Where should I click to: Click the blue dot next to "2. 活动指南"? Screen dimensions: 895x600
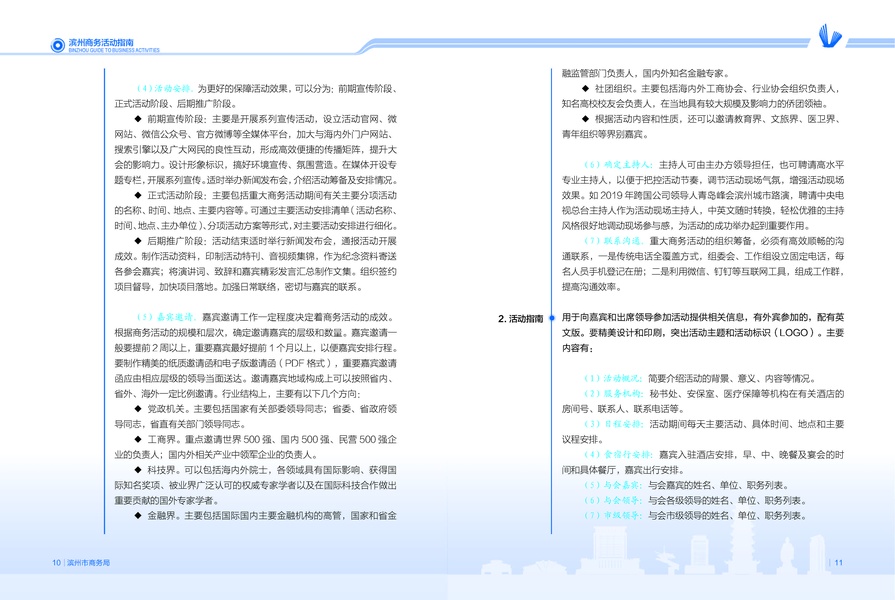552,318
